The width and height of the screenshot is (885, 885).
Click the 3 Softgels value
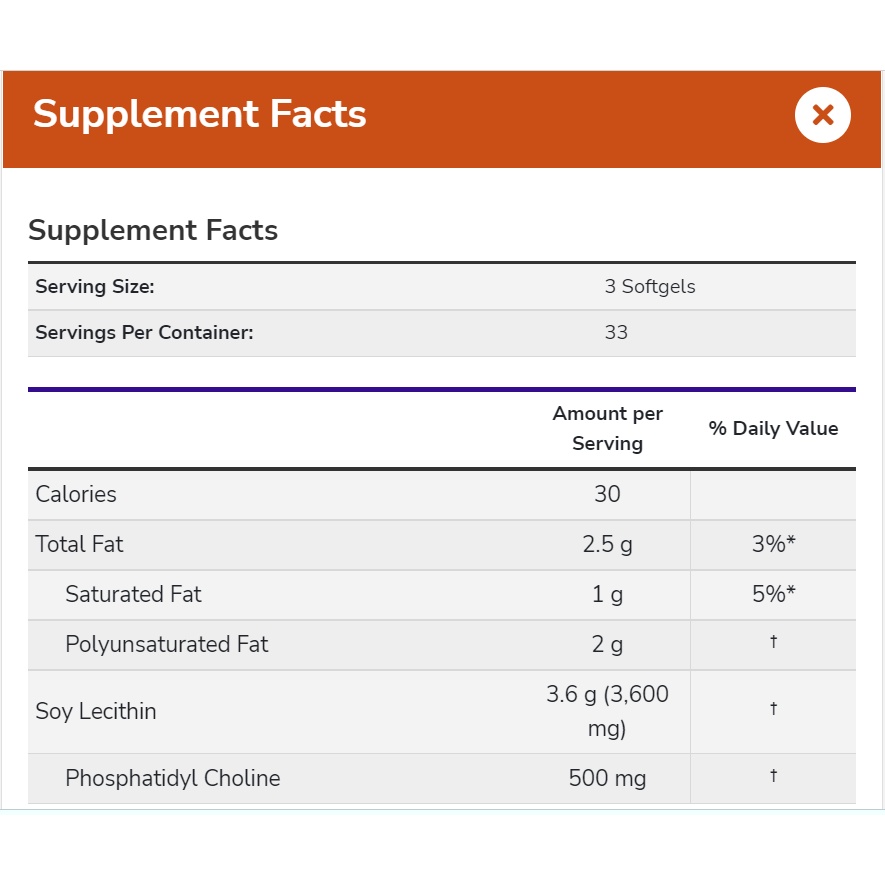[650, 286]
